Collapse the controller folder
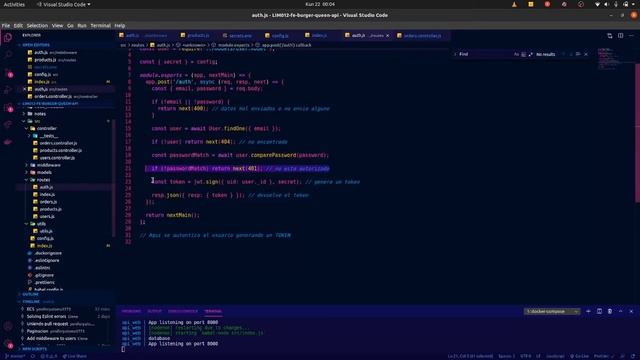This screenshot has height=360, width=640. [x=47, y=129]
